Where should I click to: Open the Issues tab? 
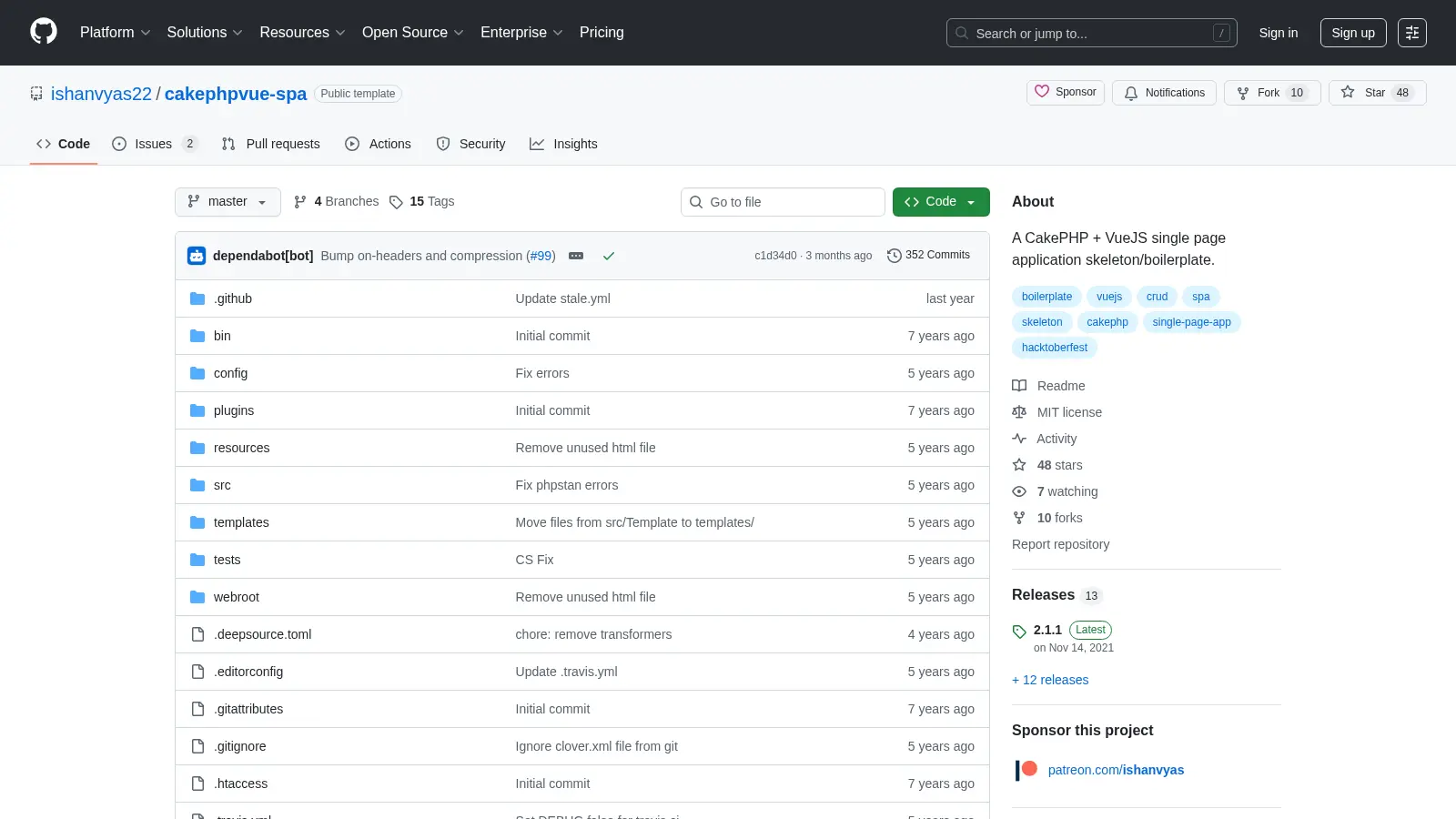click(154, 144)
